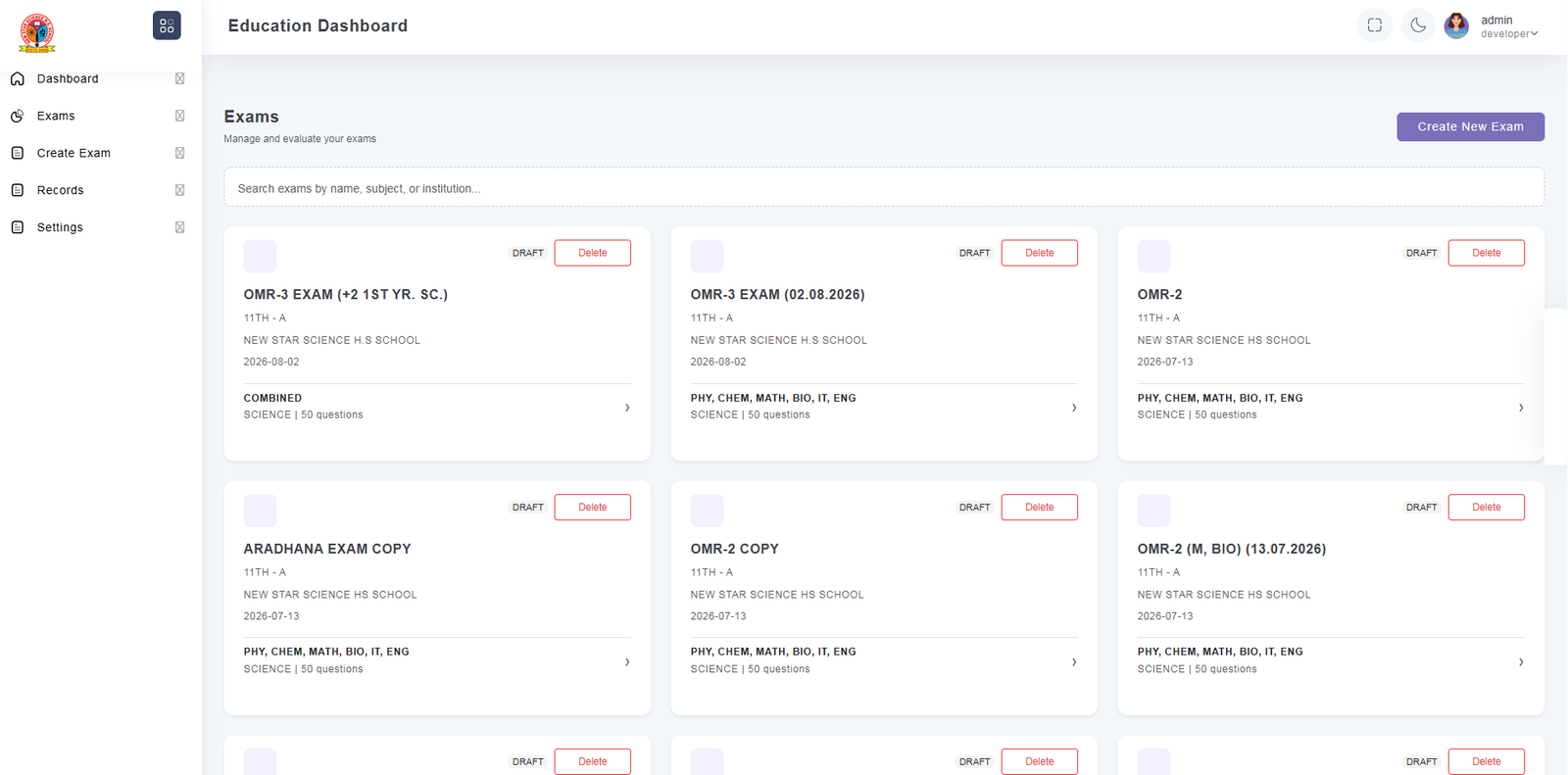1568x775 pixels.
Task: Delete OMR-3 EXAM (02.08.2026)
Action: point(1040,253)
